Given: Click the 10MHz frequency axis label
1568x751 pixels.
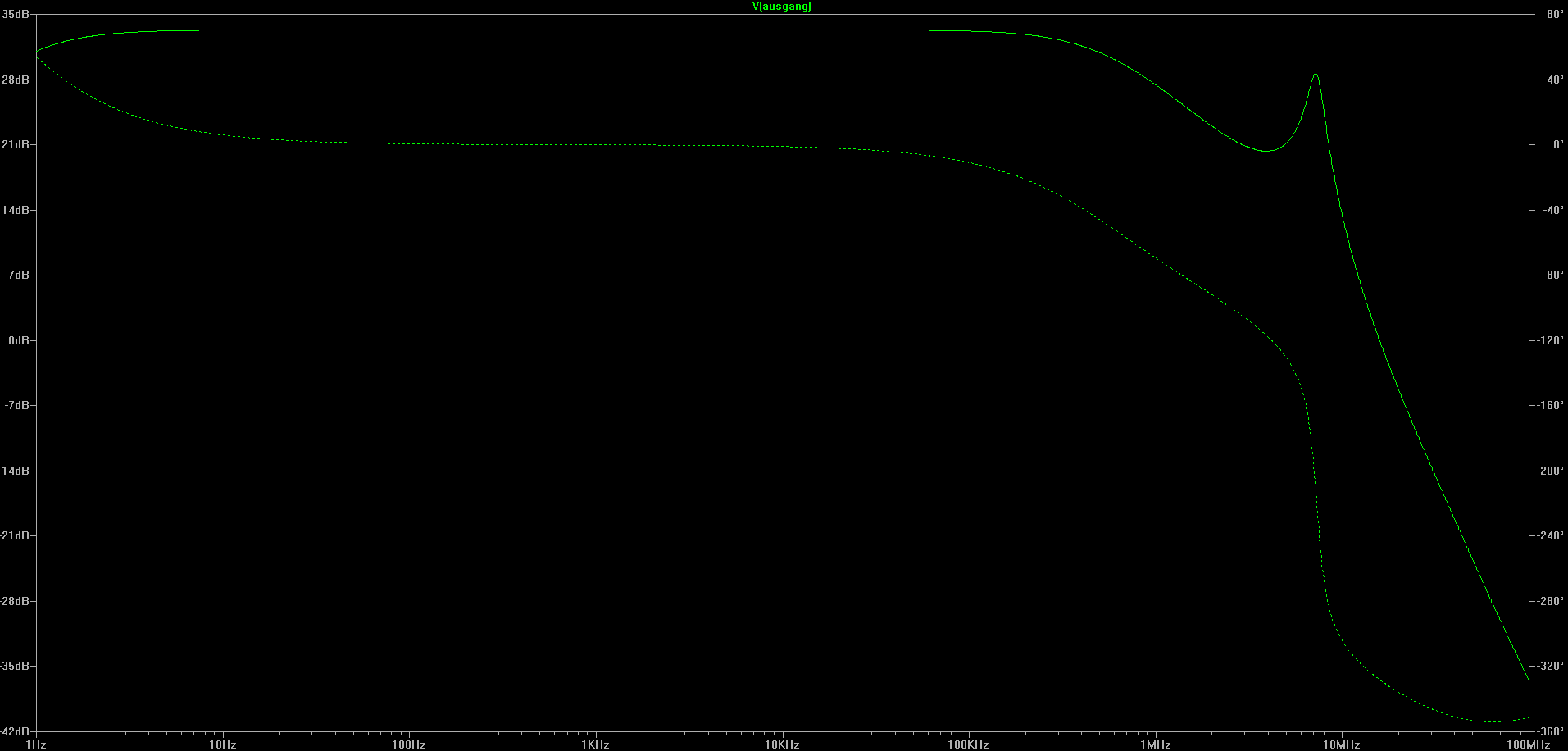Looking at the screenshot, I should 1343,744.
